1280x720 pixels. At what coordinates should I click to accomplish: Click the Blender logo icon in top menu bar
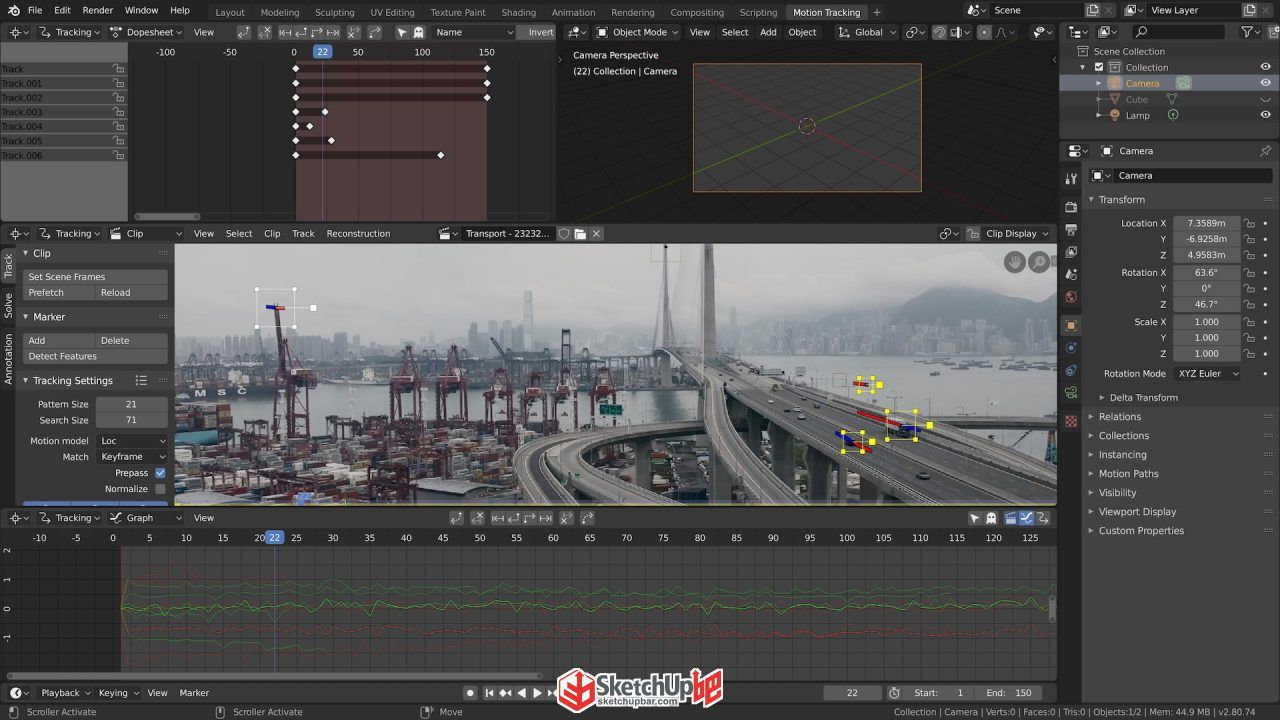[13, 10]
